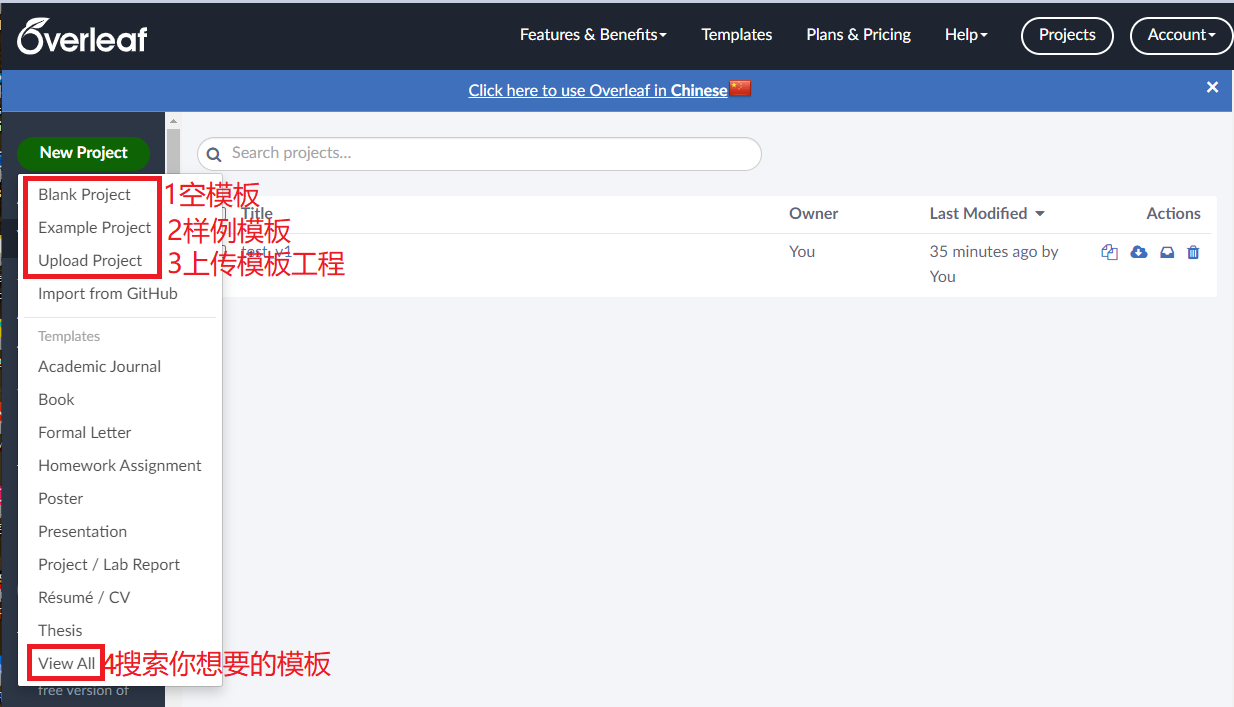Image resolution: width=1234 pixels, height=707 pixels.
Task: Pick the Academic Journal template
Action: click(x=99, y=366)
